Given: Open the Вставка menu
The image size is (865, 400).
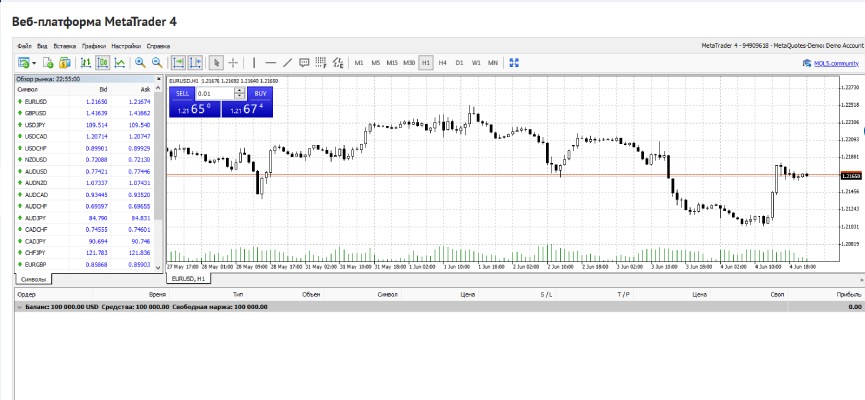Looking at the screenshot, I should pos(65,46).
